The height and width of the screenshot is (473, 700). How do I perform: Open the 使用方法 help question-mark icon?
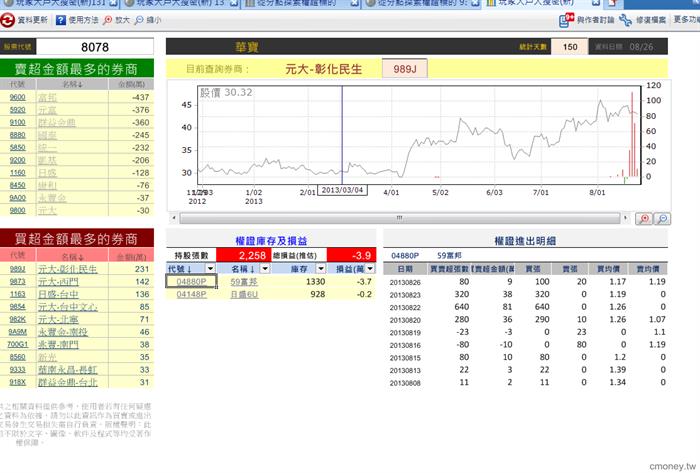61,20
